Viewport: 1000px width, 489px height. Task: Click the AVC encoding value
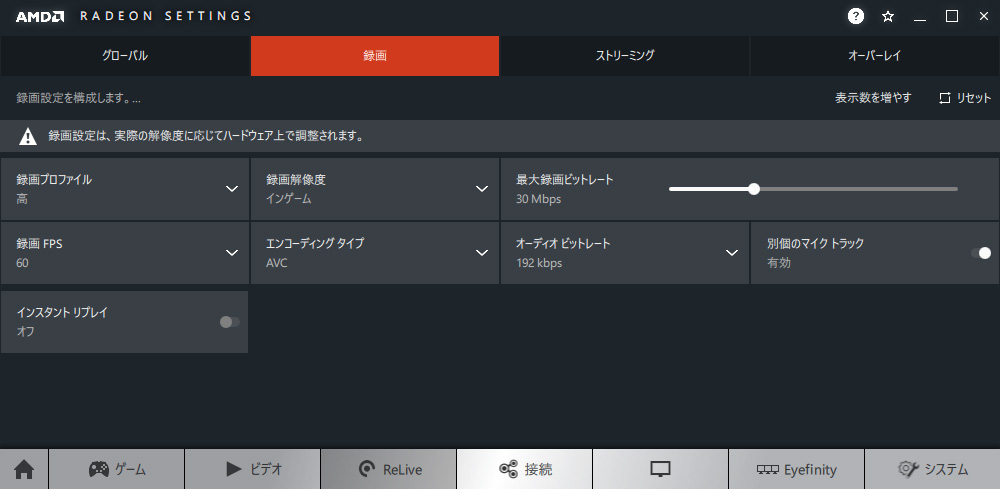277,263
